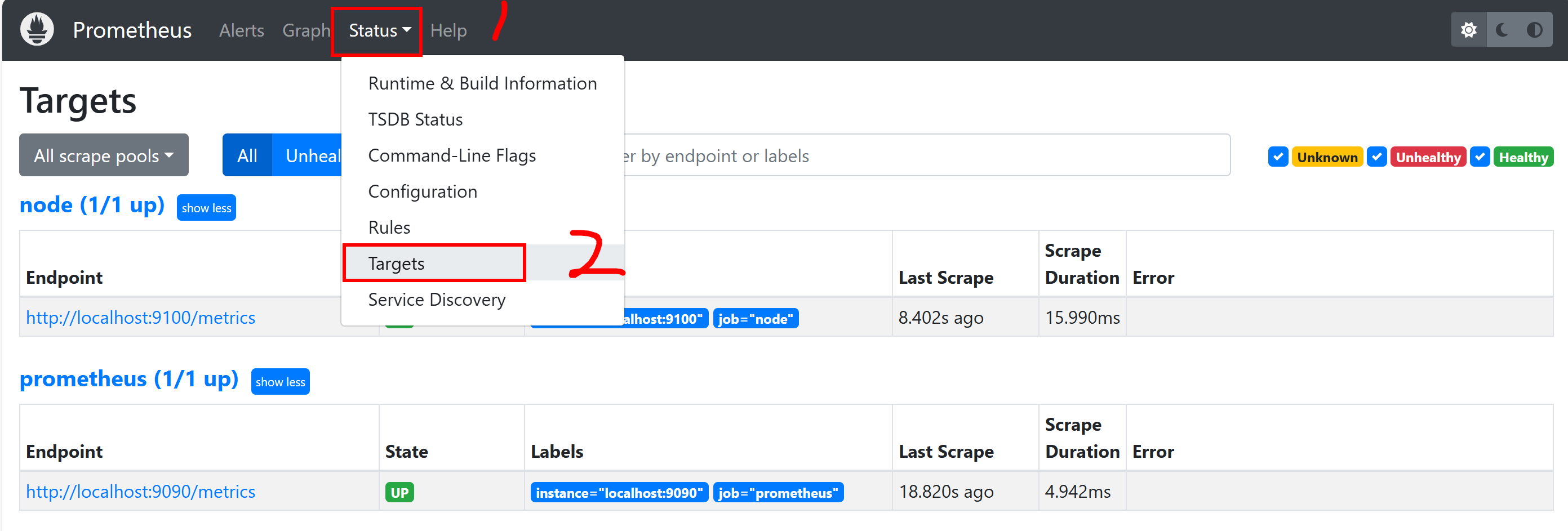Go to Rules in the Status menu
1568x531 pixels.
tap(482, 227)
